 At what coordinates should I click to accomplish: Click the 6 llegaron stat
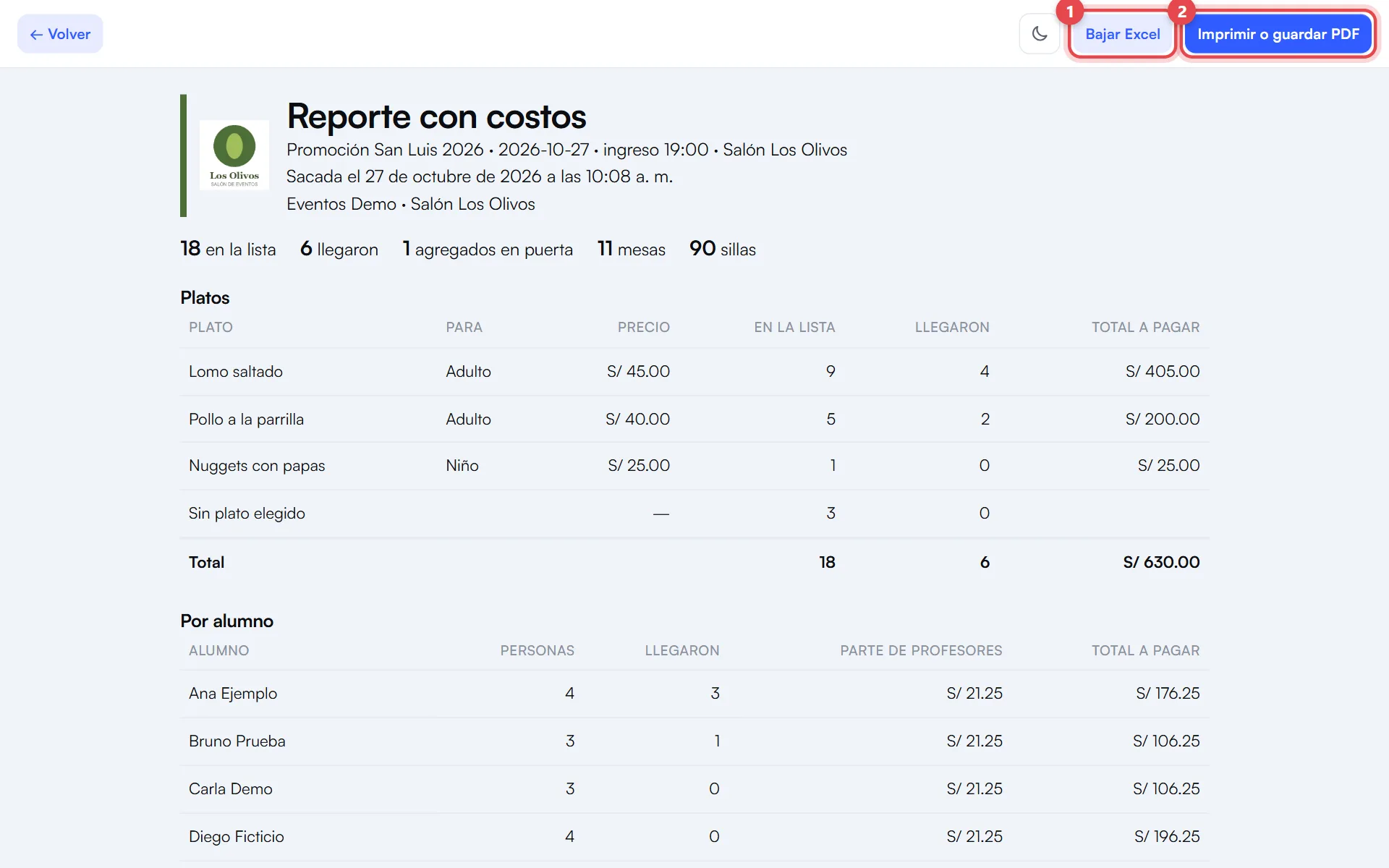[339, 249]
